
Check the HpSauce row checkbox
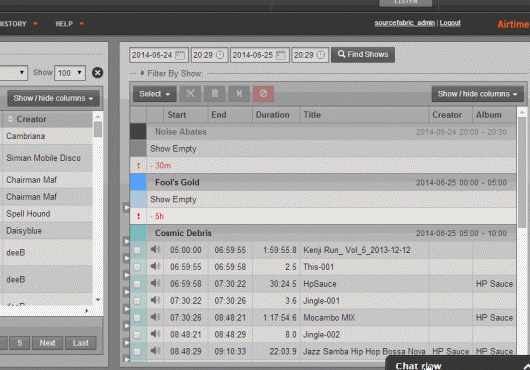[137, 284]
